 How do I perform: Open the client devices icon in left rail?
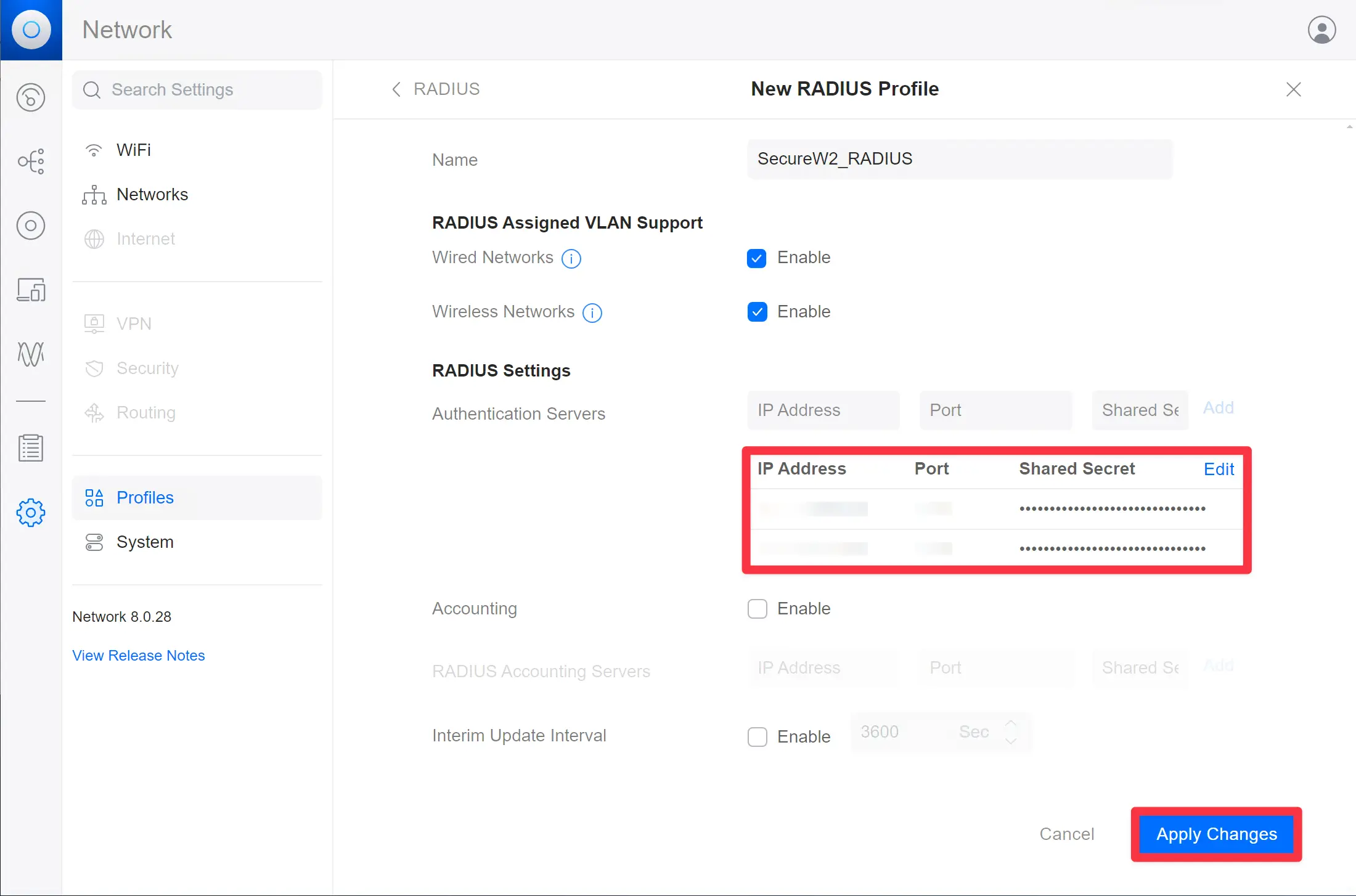click(x=31, y=290)
